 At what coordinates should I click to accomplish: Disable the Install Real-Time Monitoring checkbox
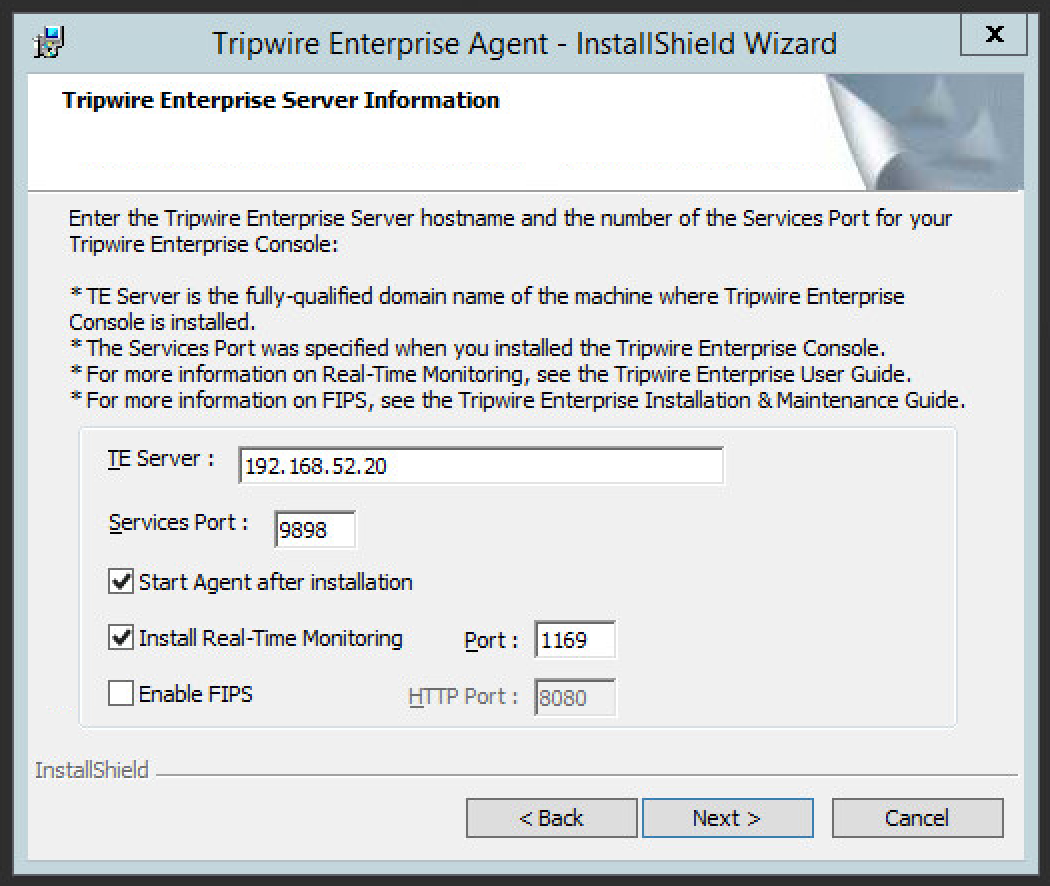coord(121,638)
